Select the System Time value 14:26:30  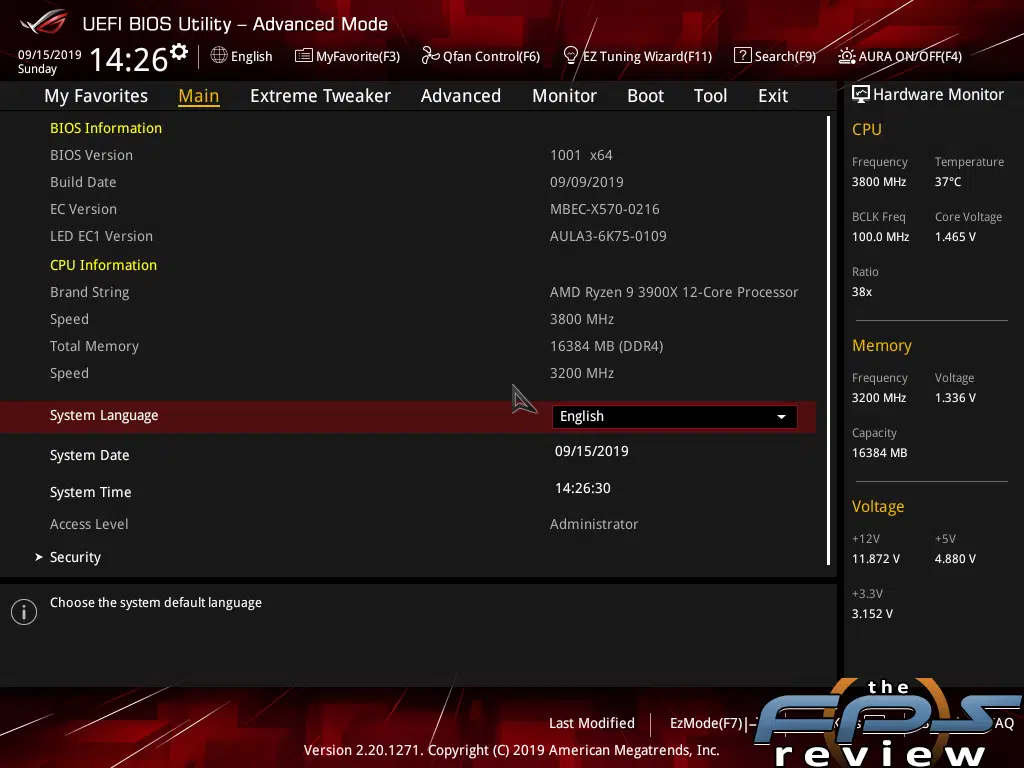(x=583, y=488)
